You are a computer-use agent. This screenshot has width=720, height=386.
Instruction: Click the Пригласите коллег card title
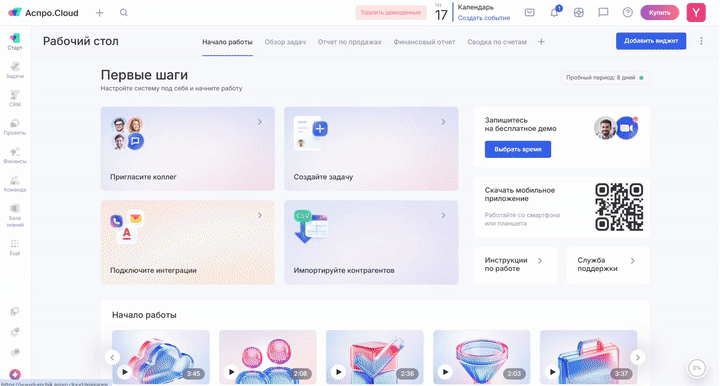[x=143, y=177]
